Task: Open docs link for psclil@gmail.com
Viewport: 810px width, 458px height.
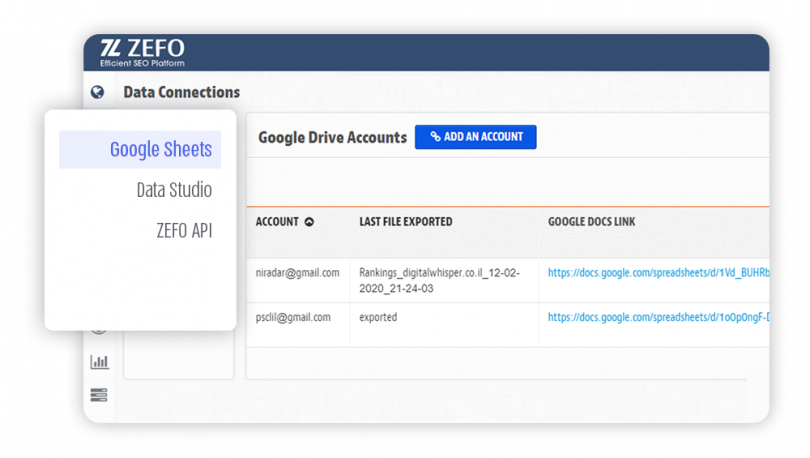Action: point(659,317)
